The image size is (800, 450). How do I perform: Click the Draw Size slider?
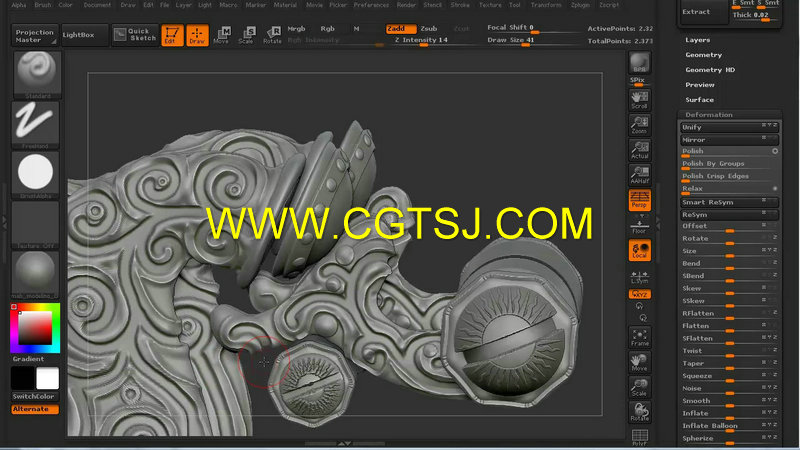[532, 40]
